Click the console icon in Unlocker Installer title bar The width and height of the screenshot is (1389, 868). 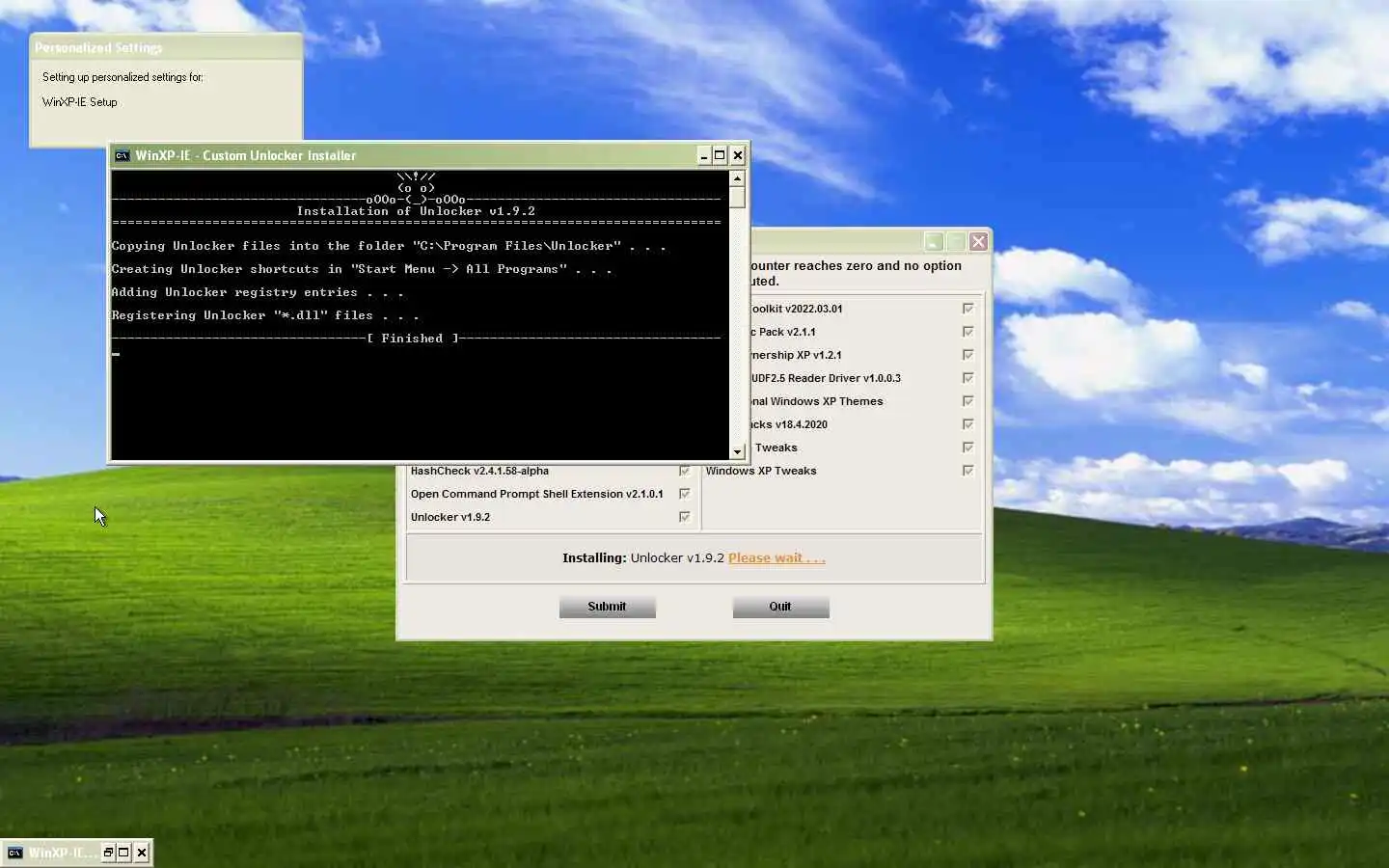coord(122,155)
